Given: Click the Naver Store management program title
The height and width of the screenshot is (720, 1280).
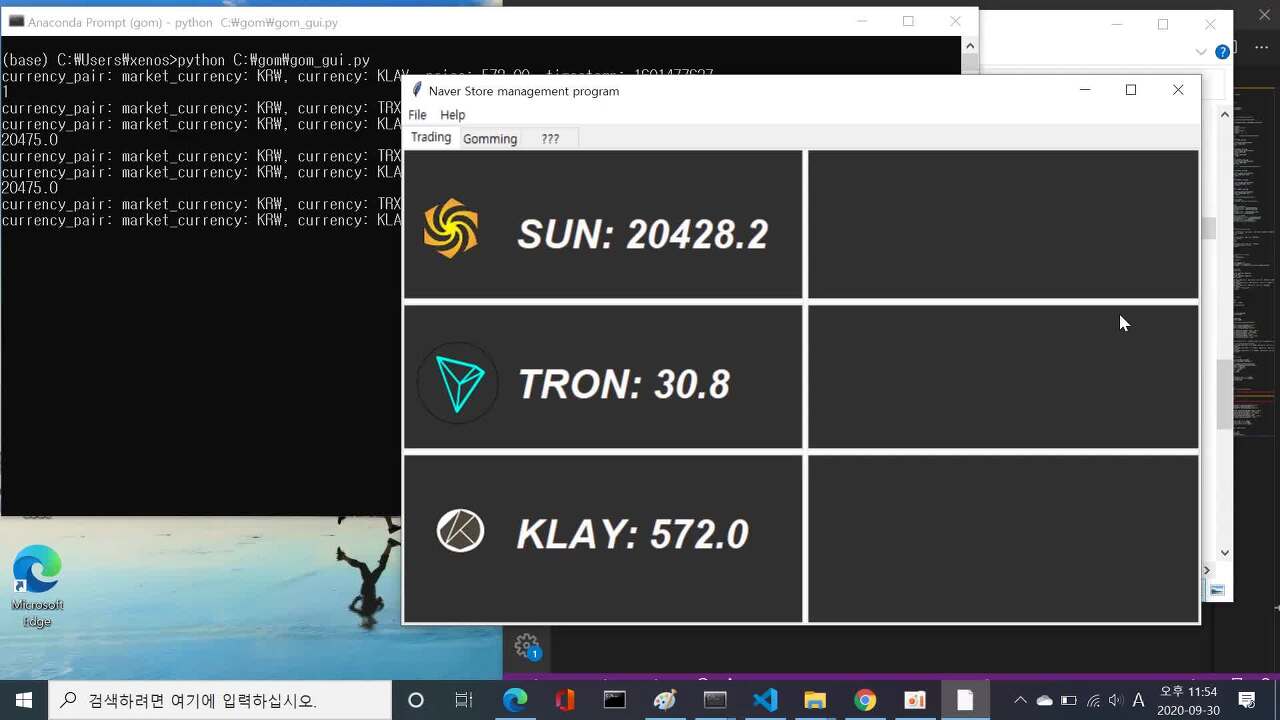Looking at the screenshot, I should click(524, 91).
